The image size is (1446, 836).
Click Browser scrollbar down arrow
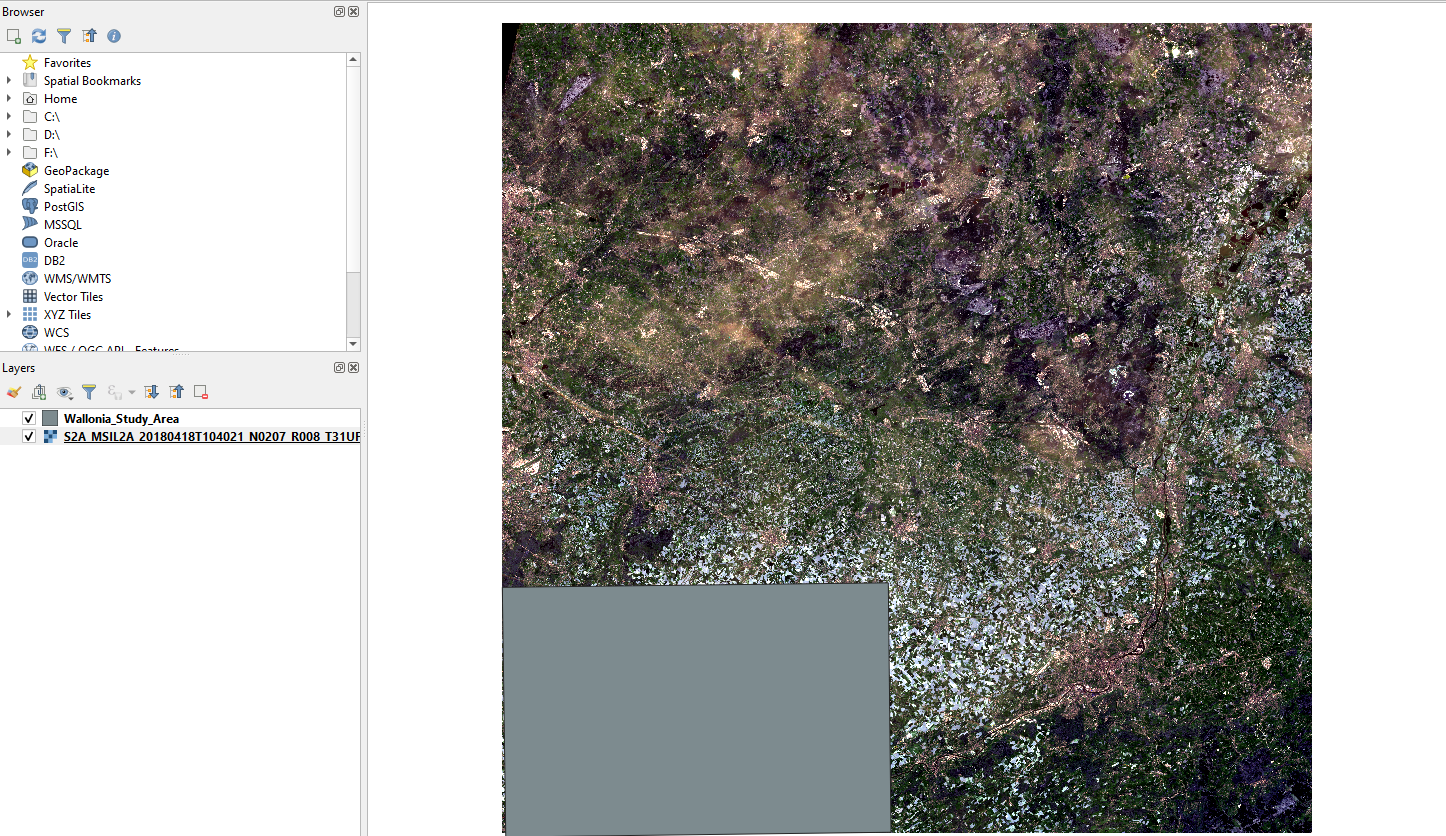(x=353, y=344)
